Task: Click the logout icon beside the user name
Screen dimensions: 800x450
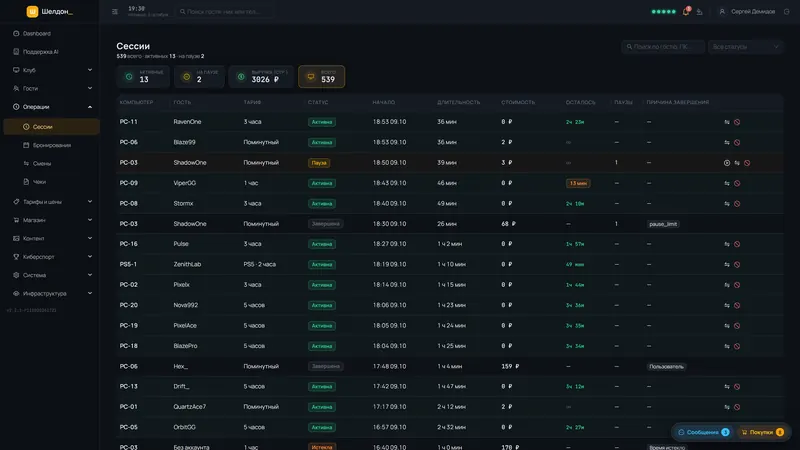Action: point(786,11)
